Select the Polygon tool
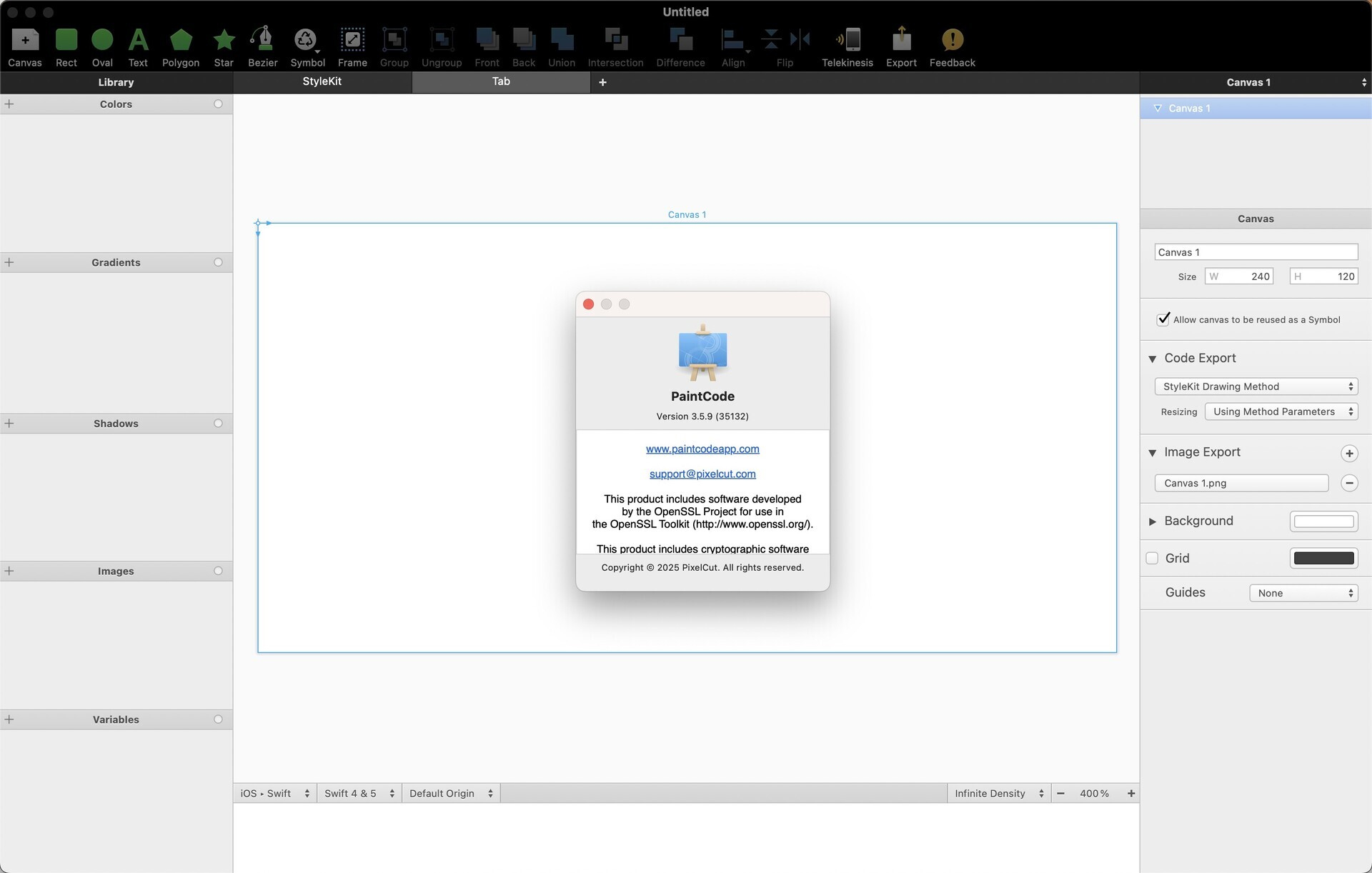Screen dimensions: 1372x873 point(180,45)
